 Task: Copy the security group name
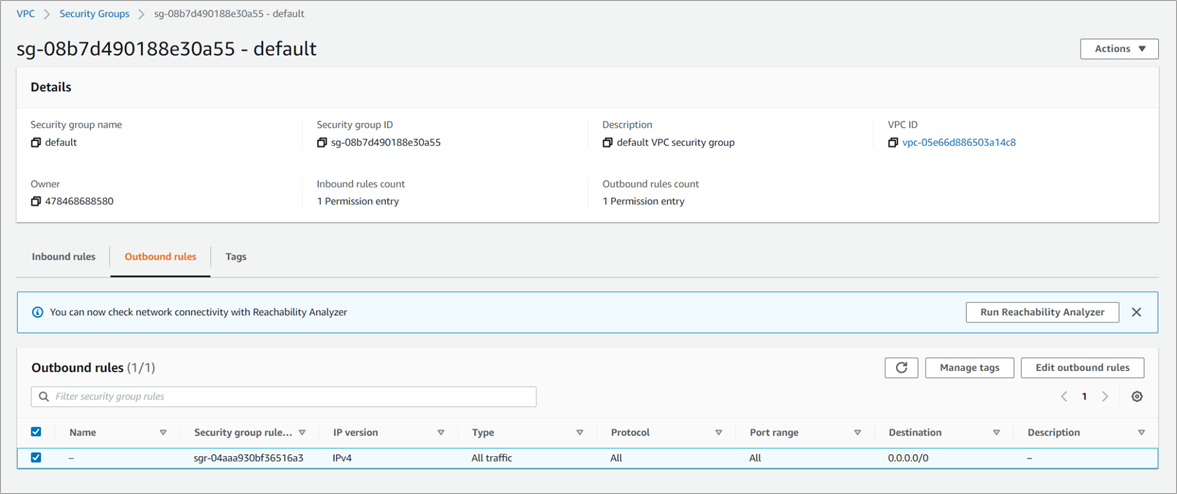point(36,143)
